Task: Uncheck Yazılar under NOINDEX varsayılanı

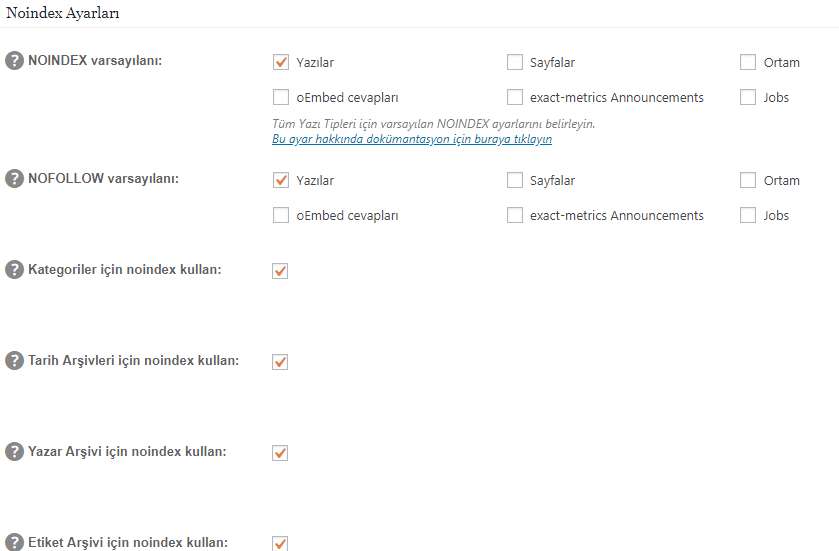Action: click(281, 62)
